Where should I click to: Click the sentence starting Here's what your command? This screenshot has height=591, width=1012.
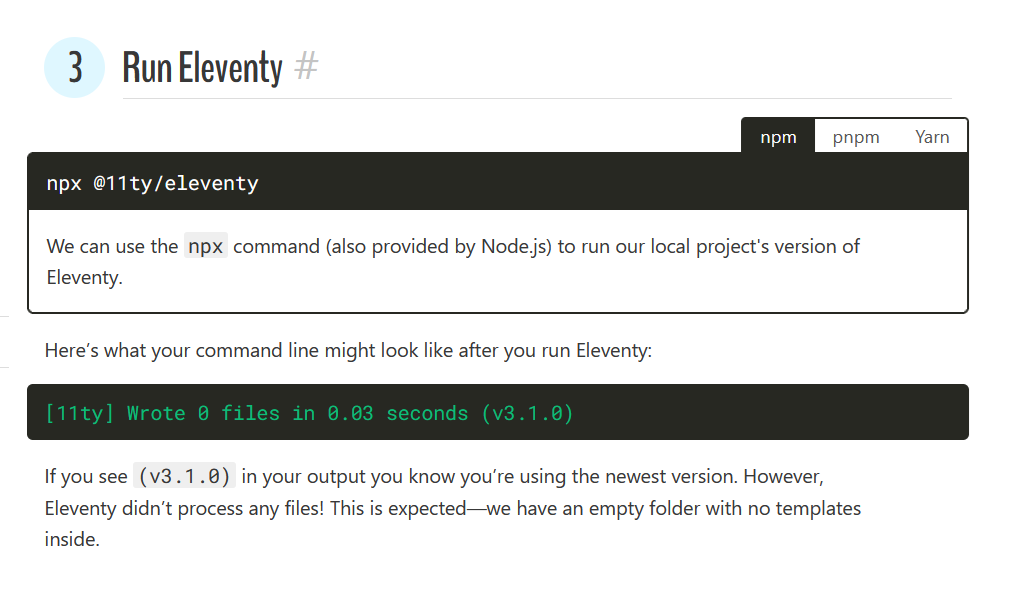349,350
